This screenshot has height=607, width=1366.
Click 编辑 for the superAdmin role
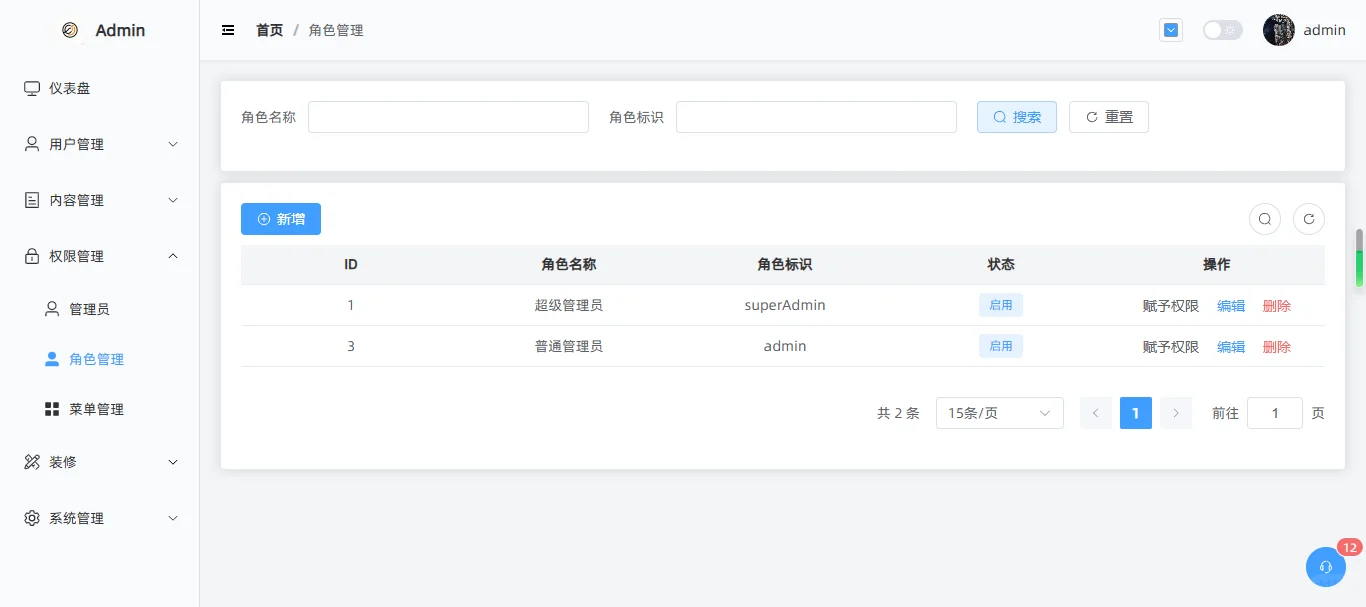tap(1231, 305)
